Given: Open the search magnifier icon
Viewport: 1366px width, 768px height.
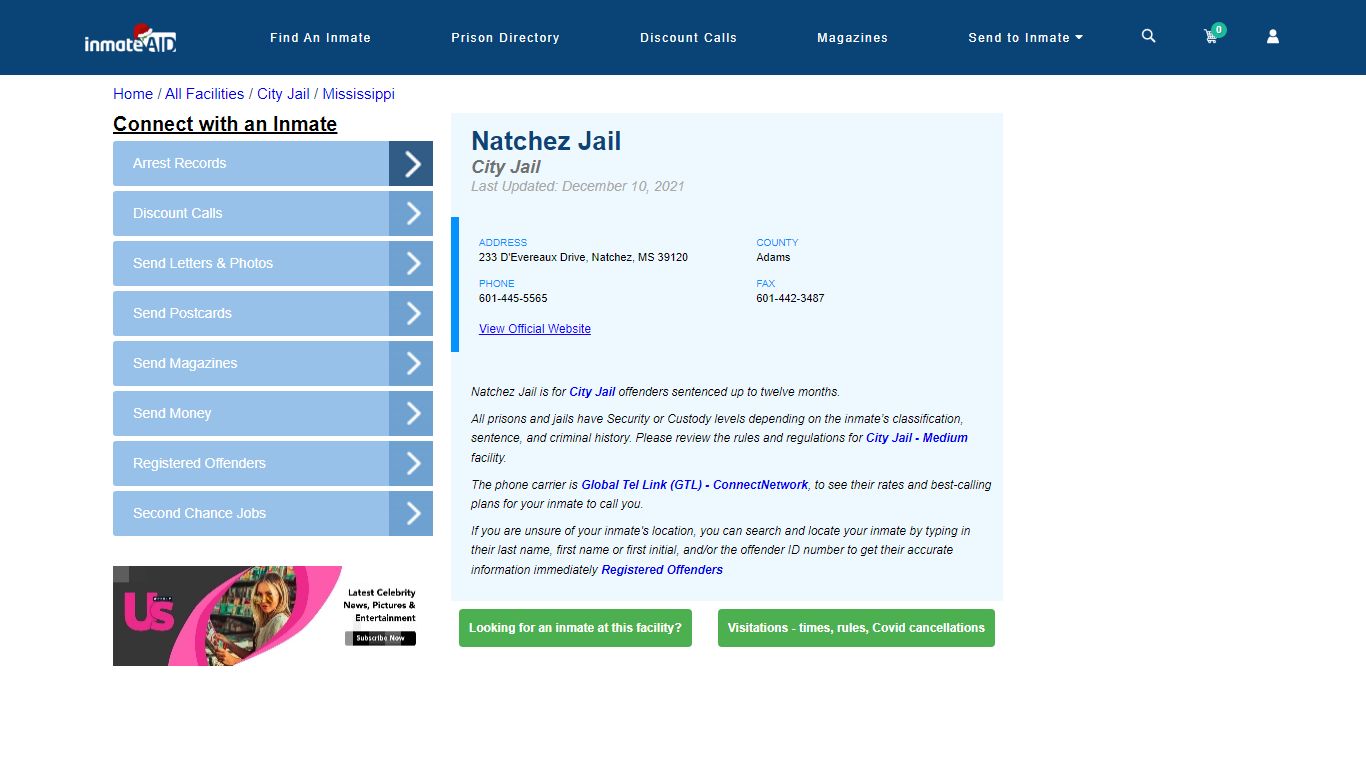Looking at the screenshot, I should click(x=1148, y=36).
